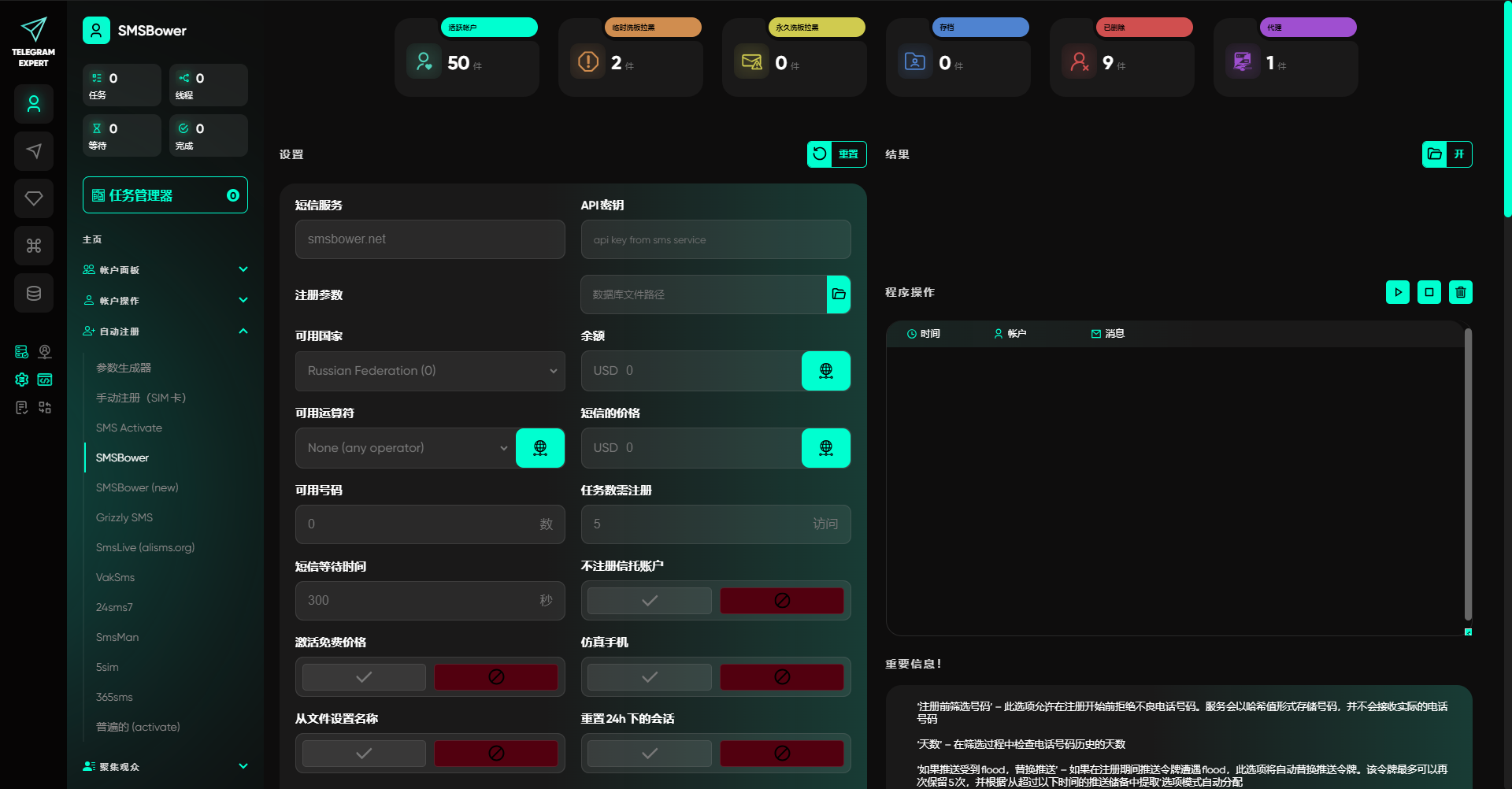Disable 仿真手机 with the red option

pyautogui.click(x=781, y=677)
